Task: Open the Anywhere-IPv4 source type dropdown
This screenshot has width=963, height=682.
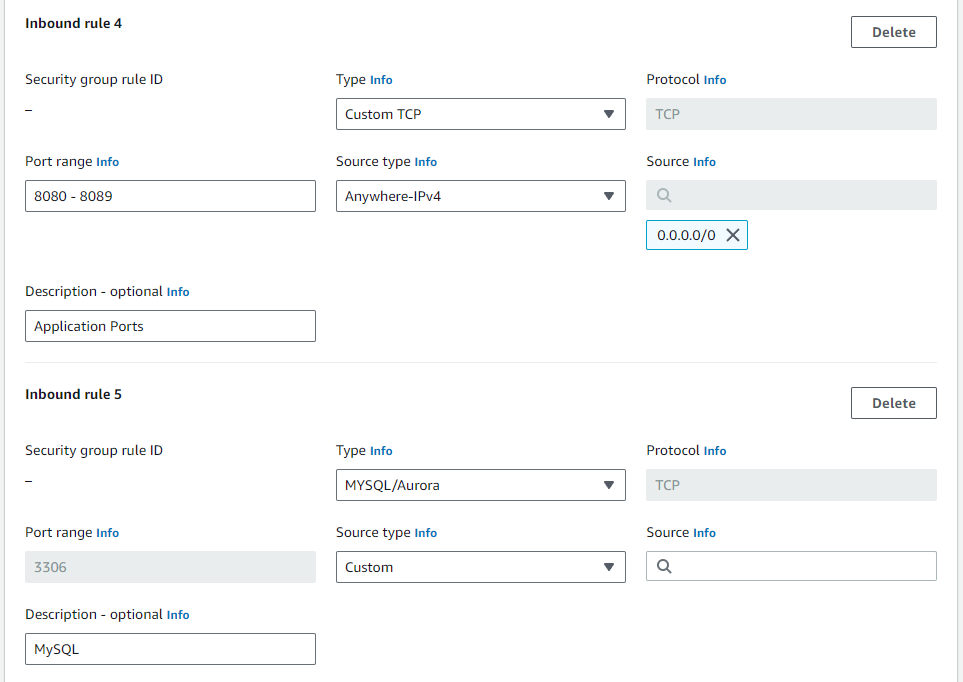Action: pyautogui.click(x=480, y=196)
